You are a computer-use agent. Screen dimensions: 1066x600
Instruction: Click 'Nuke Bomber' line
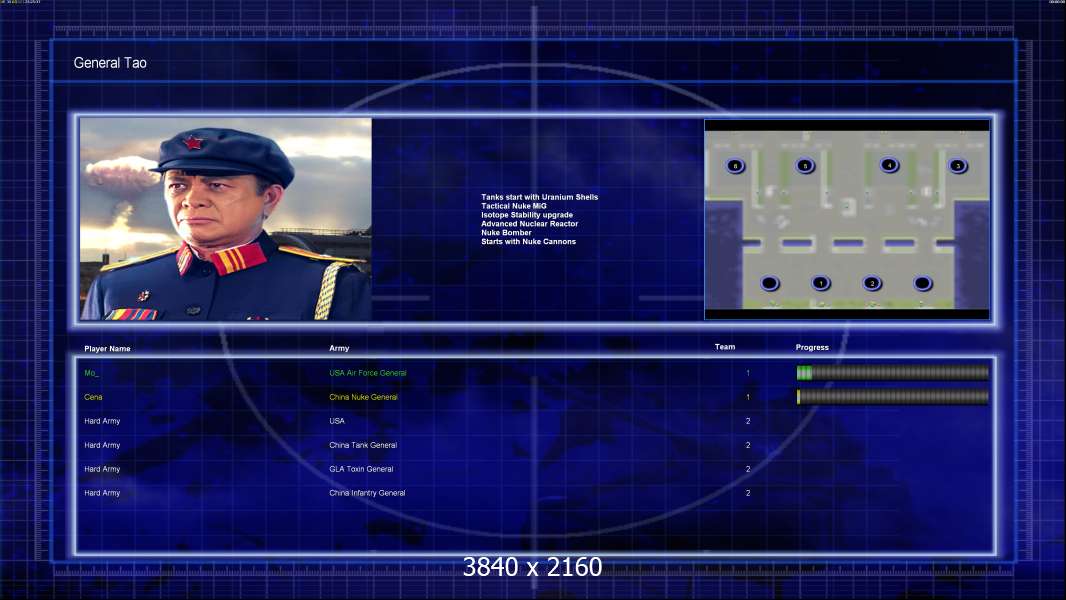[506, 232]
